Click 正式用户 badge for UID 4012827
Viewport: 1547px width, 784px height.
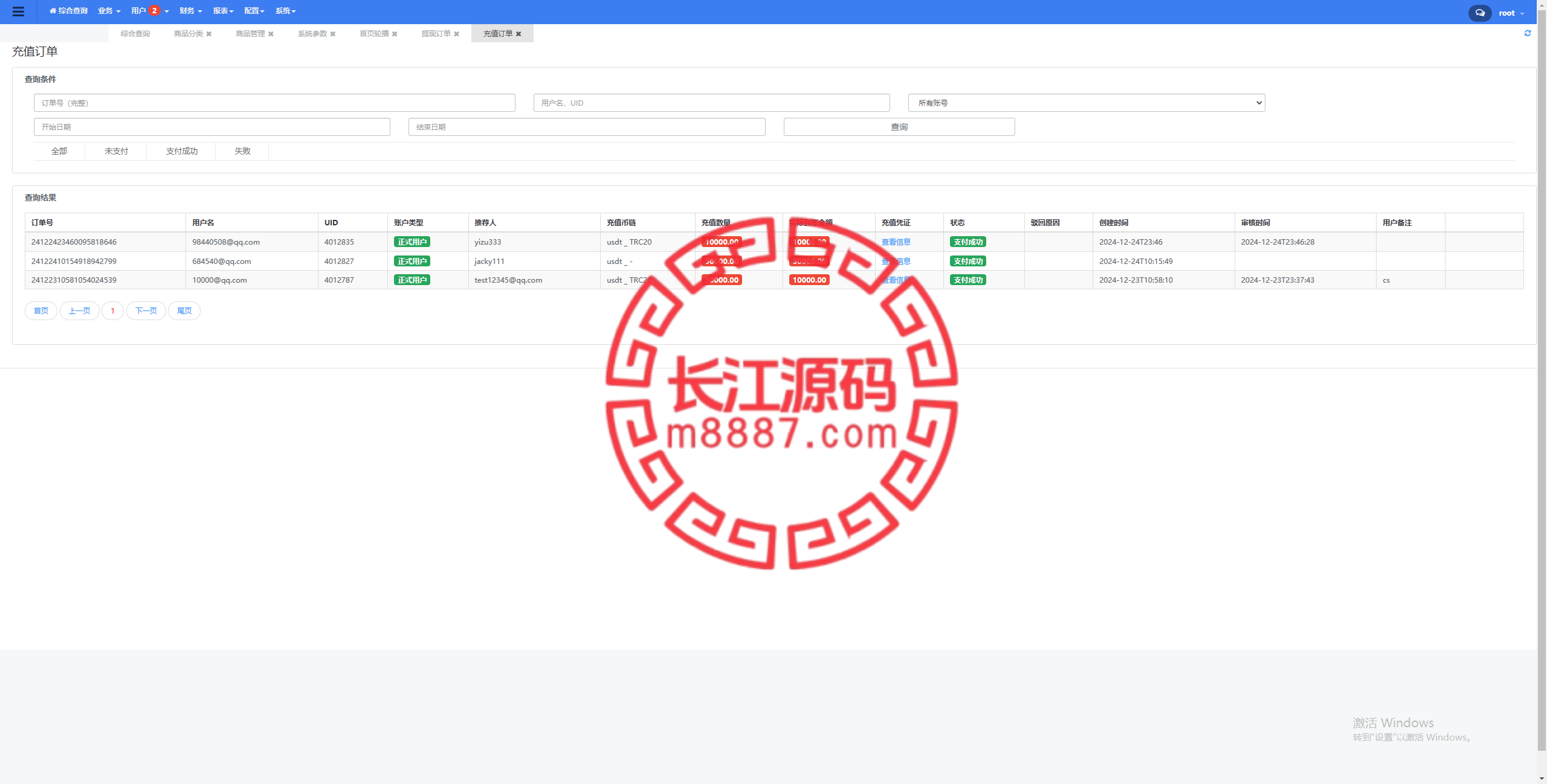pyautogui.click(x=412, y=262)
